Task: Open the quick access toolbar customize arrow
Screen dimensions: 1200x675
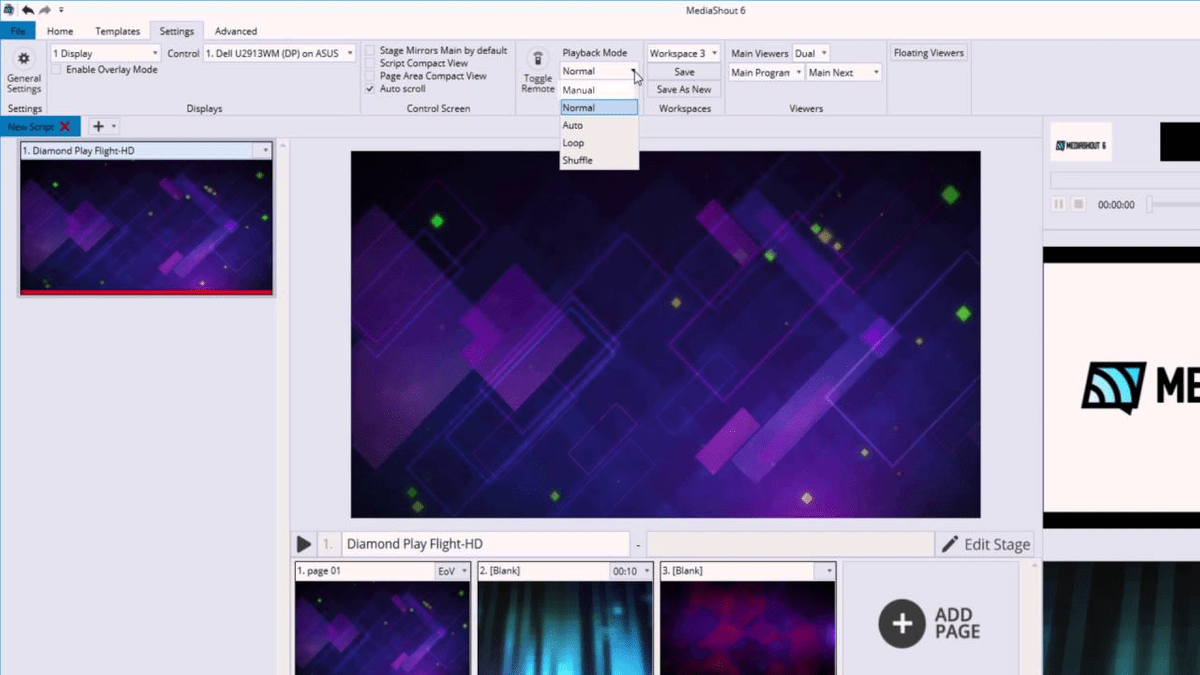Action: tap(61, 10)
